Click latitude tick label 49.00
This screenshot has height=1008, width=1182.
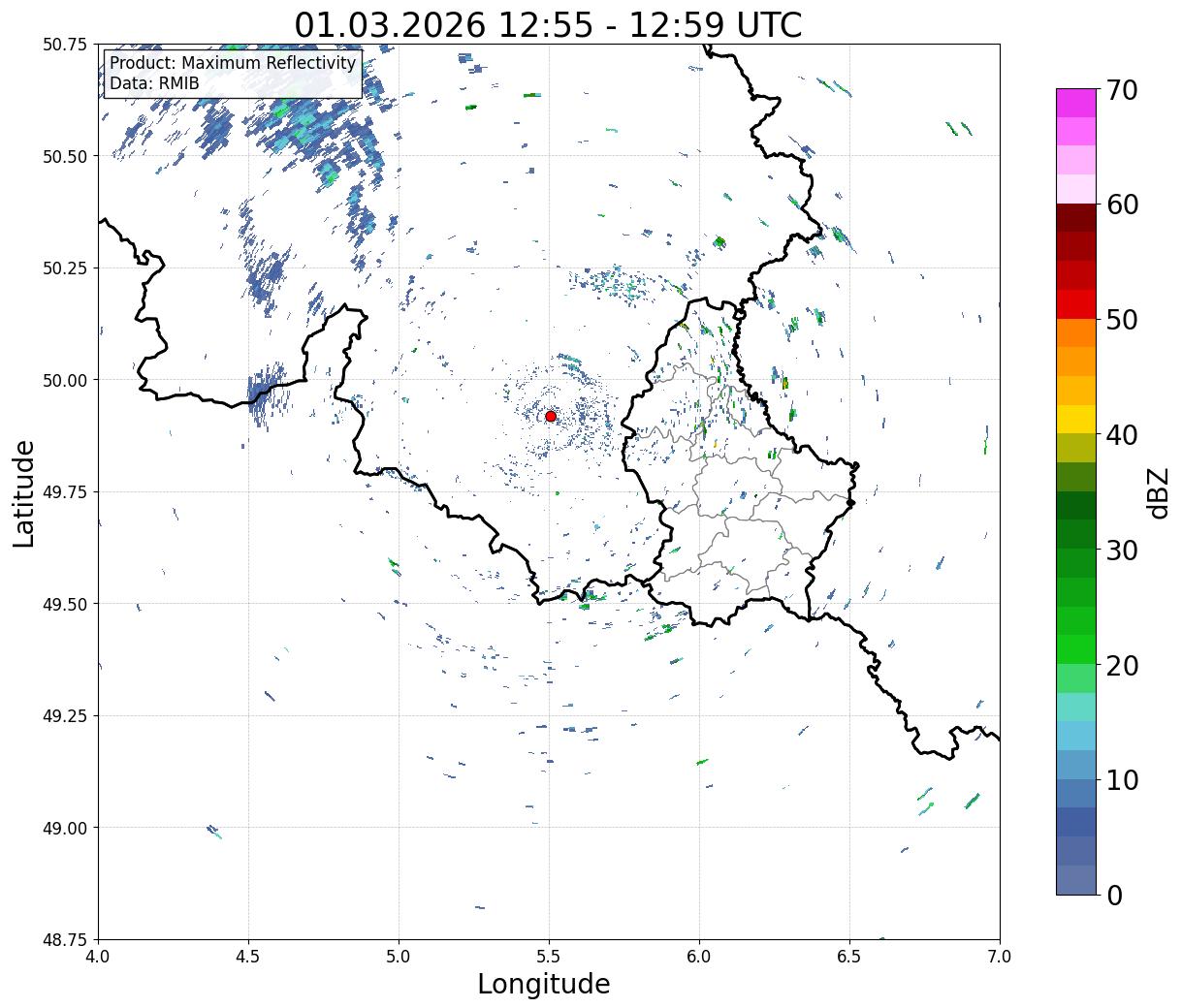tap(64, 828)
